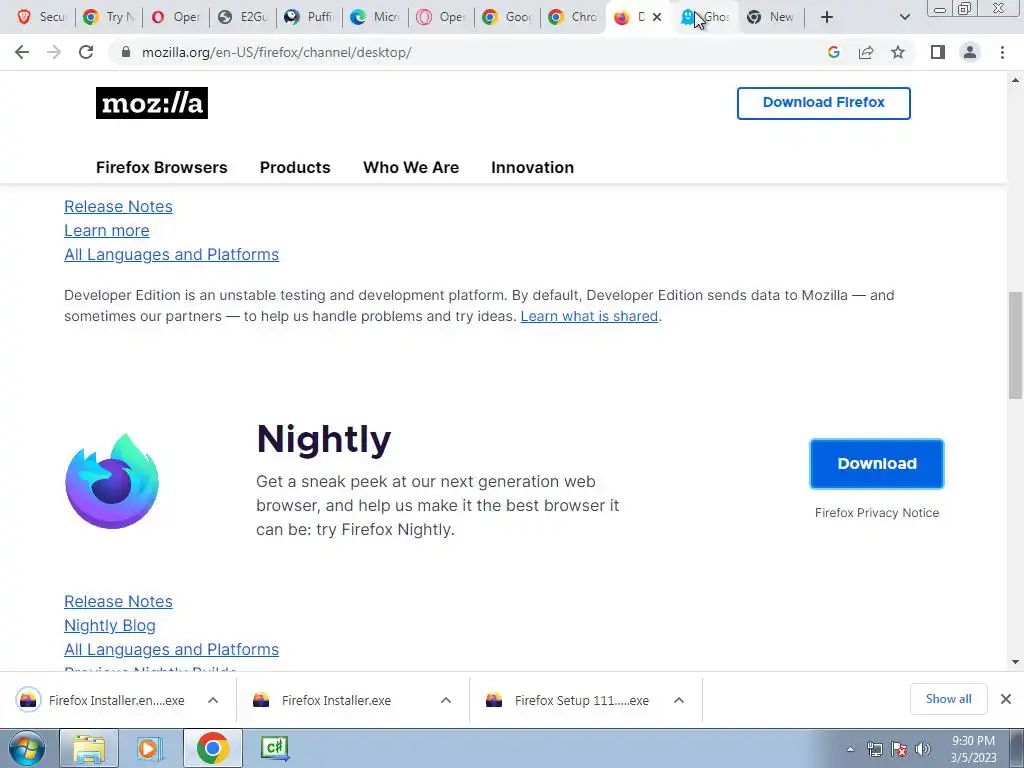
Task: Switch to the Try N tab
Action: point(108,17)
